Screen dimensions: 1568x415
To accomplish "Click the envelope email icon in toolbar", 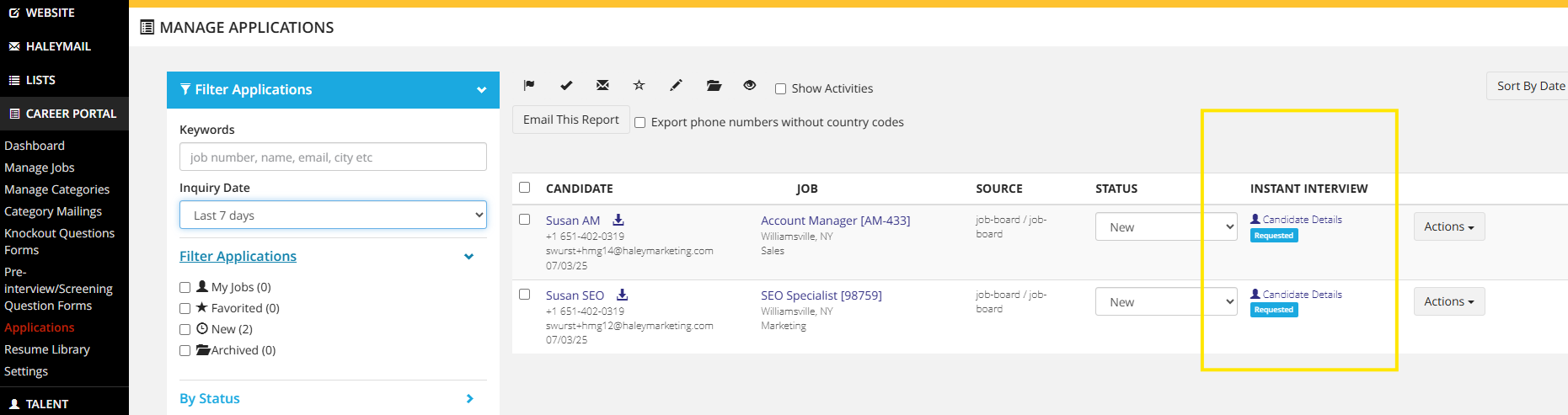I will click(x=602, y=85).
